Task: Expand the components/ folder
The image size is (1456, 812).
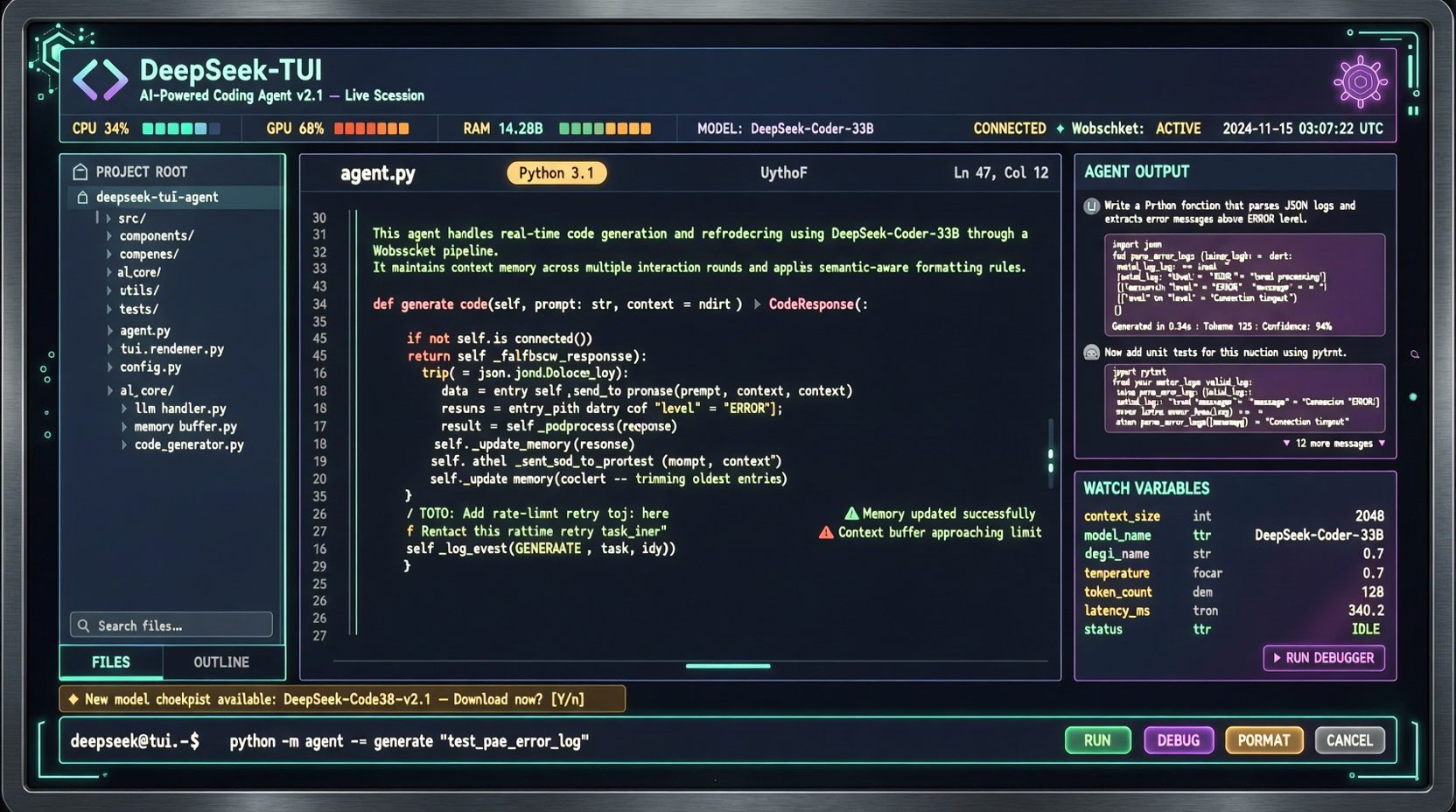Action: click(x=109, y=236)
